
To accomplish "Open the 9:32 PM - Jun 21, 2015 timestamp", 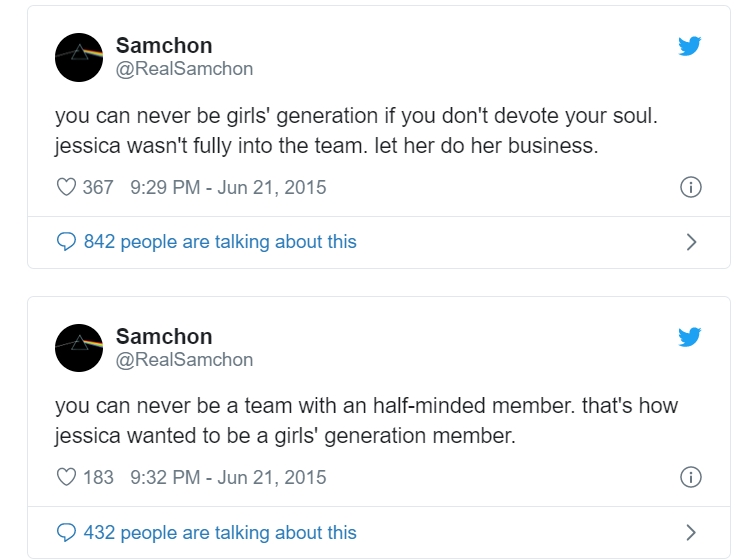I will coord(228,477).
